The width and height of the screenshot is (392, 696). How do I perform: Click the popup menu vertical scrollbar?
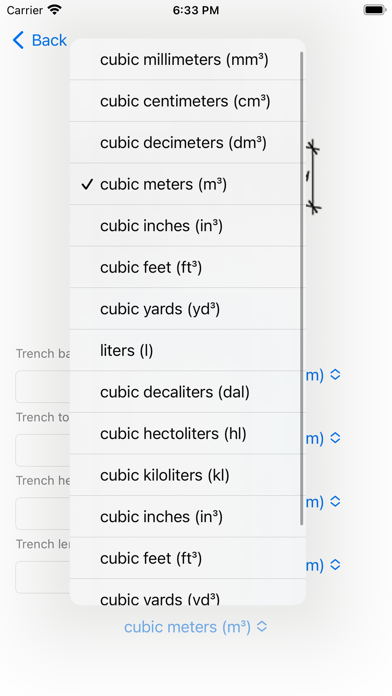[302, 289]
